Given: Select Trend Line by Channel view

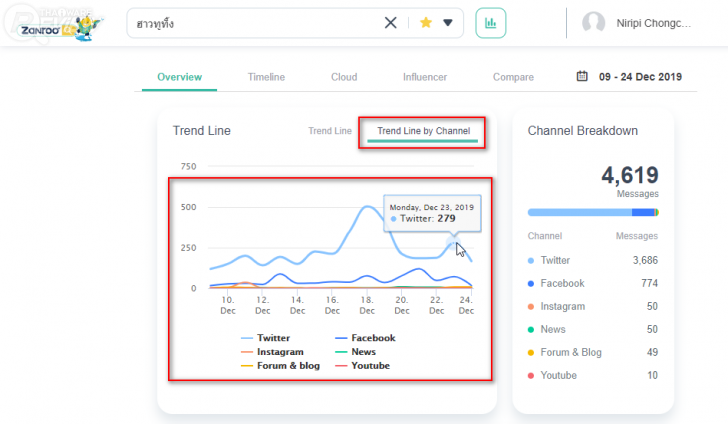Looking at the screenshot, I should [423, 131].
